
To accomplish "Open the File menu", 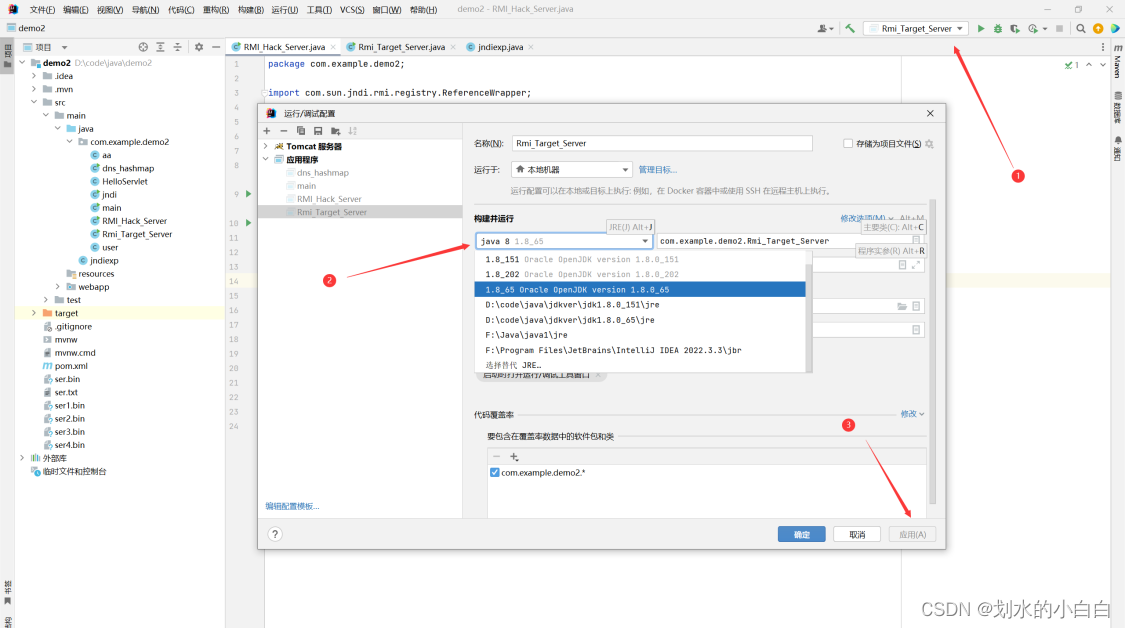I will 42,9.
